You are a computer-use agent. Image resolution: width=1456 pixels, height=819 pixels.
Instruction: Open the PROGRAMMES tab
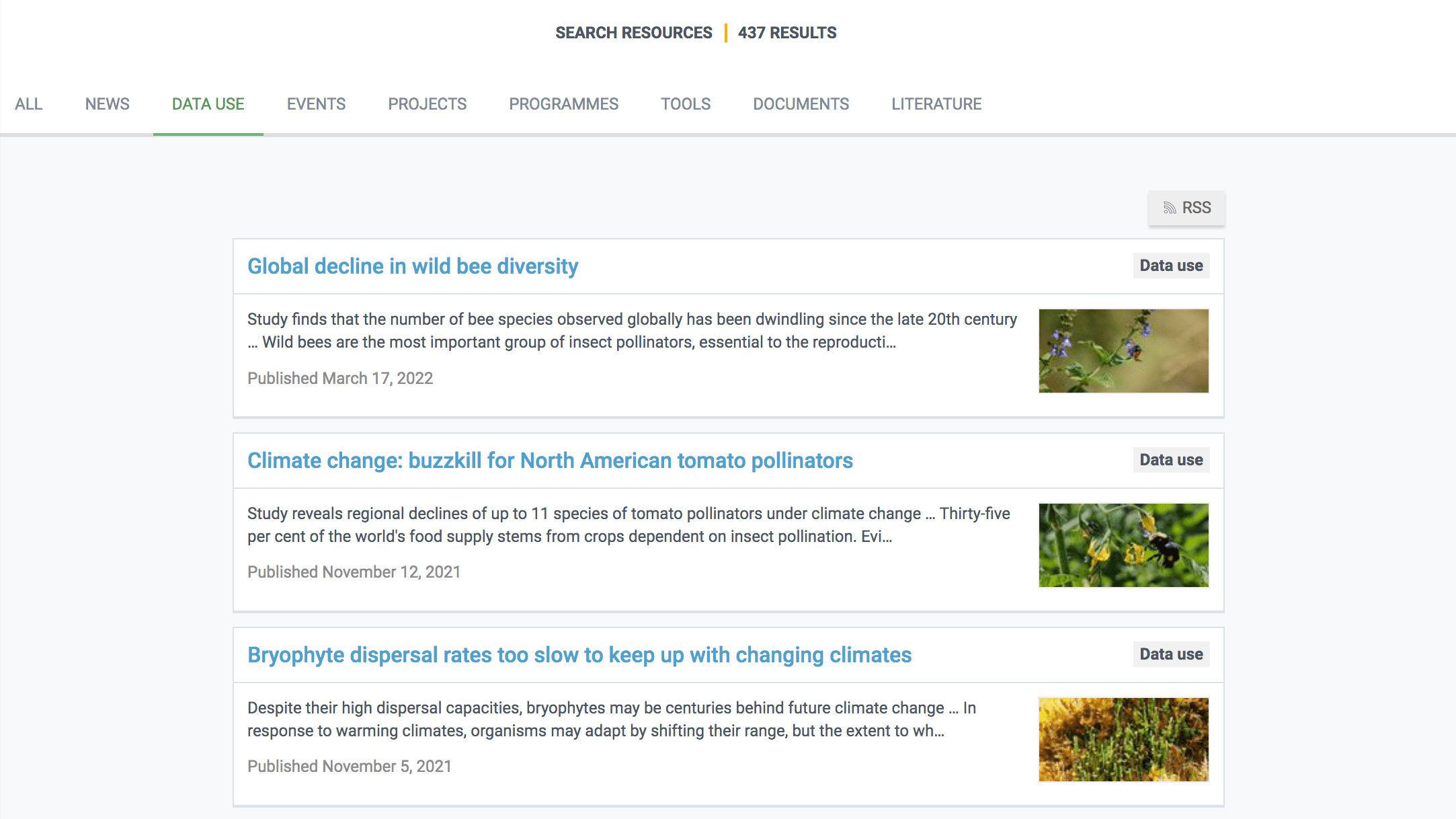tap(564, 104)
